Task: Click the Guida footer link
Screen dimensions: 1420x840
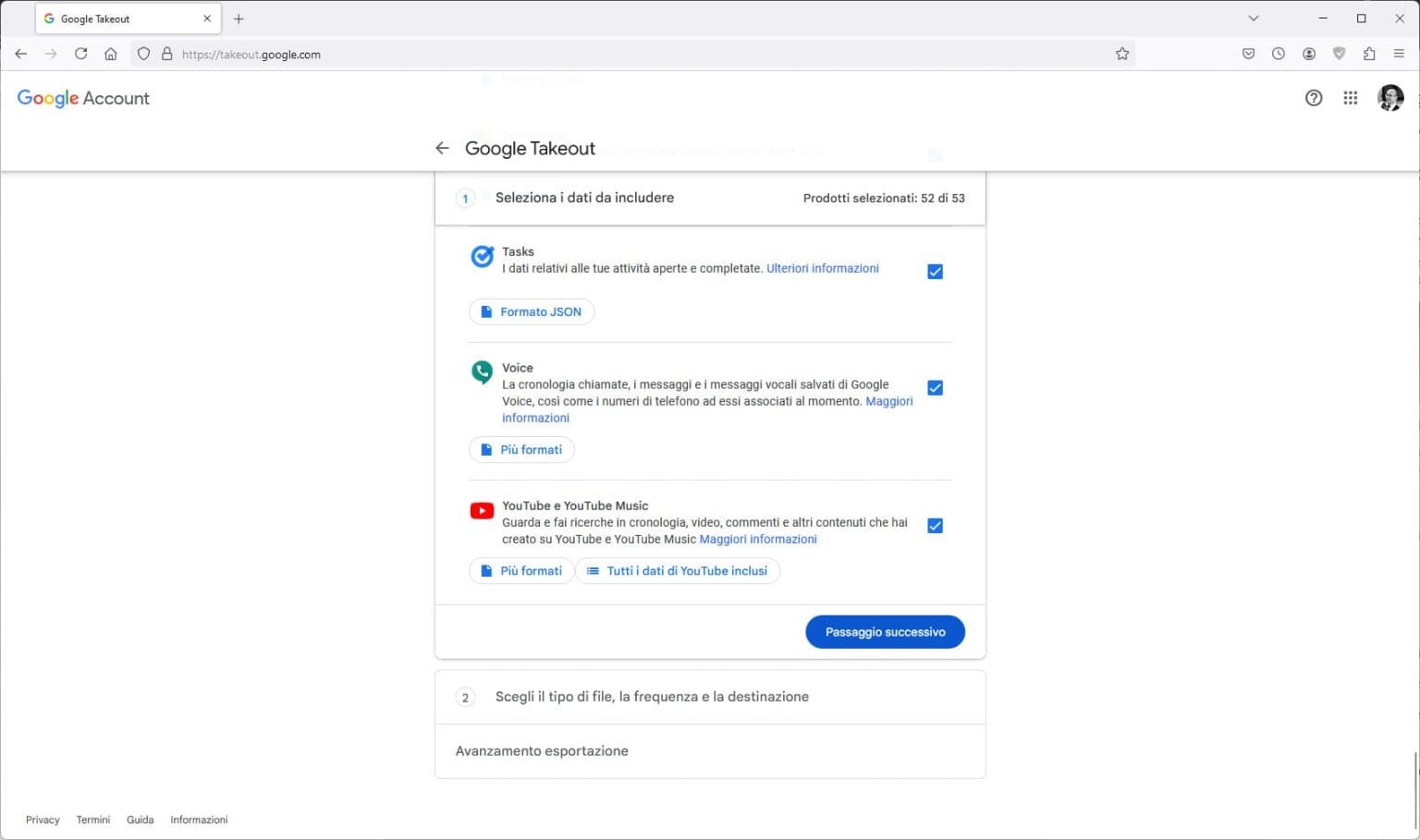Action: tap(140, 820)
